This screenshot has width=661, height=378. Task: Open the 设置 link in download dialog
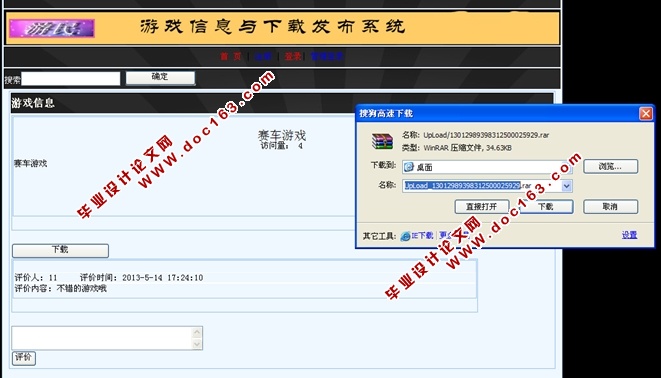629,235
